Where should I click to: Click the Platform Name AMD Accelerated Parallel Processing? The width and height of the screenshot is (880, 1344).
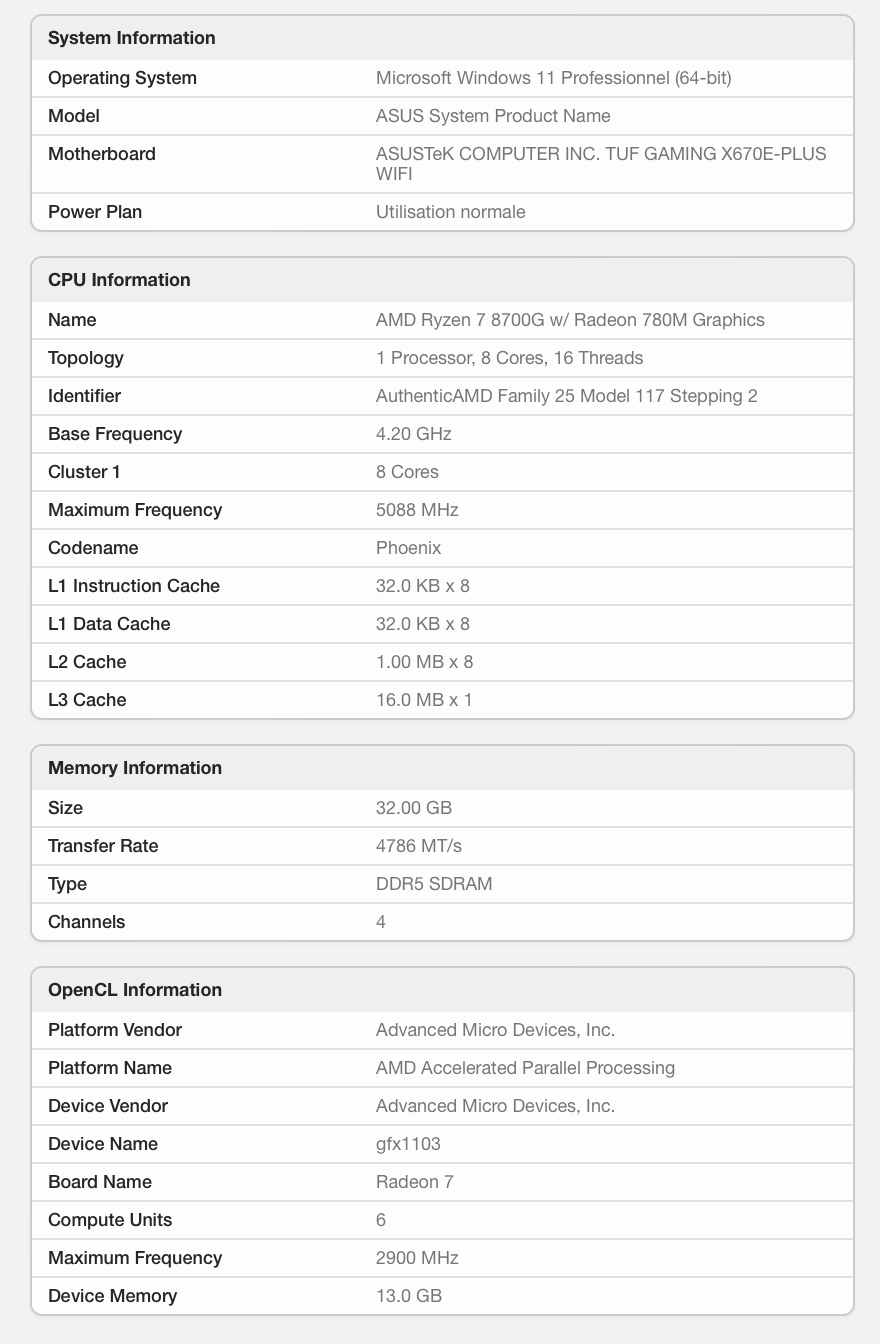[x=526, y=1068]
